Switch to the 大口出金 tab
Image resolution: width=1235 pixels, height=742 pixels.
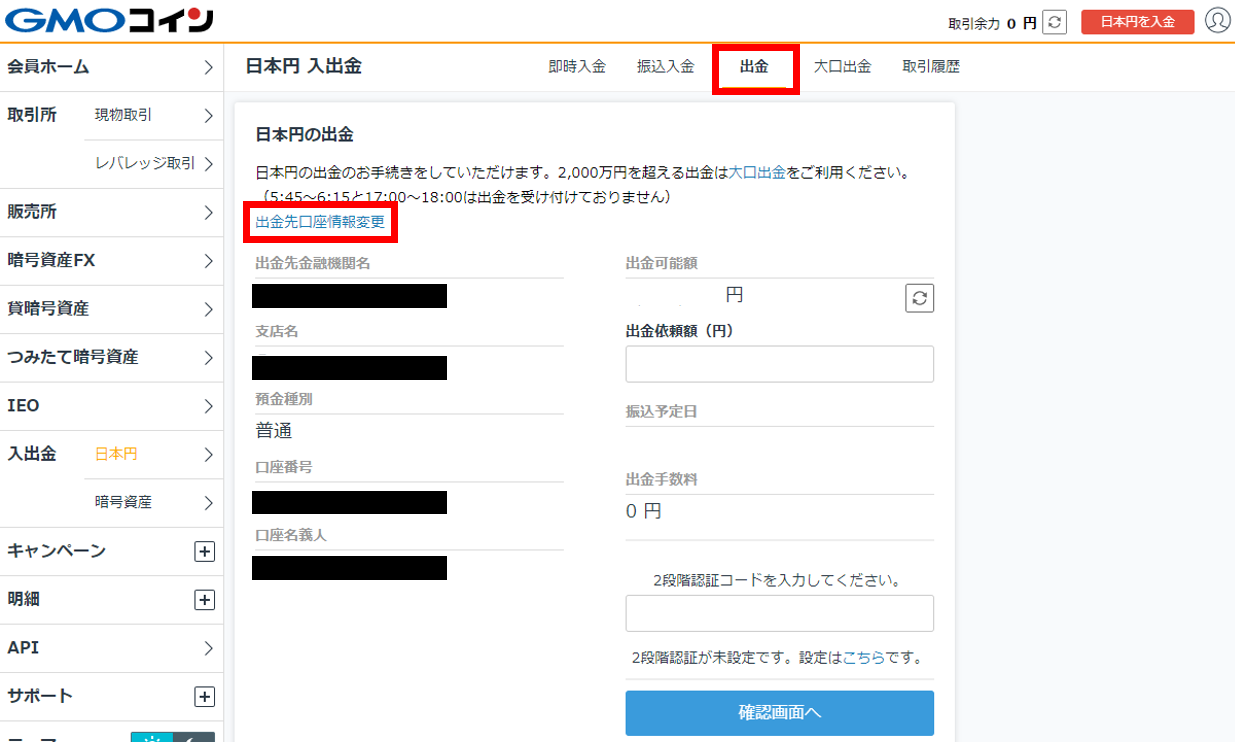(842, 67)
